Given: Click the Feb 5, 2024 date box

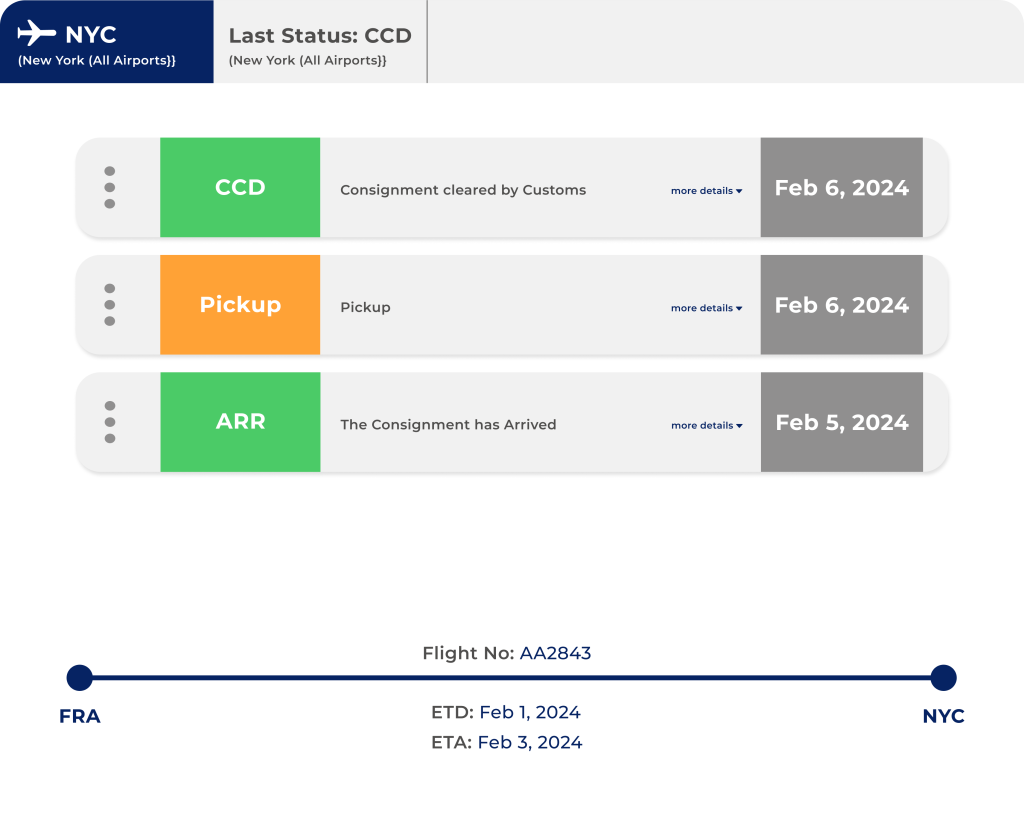Looking at the screenshot, I should (x=842, y=422).
